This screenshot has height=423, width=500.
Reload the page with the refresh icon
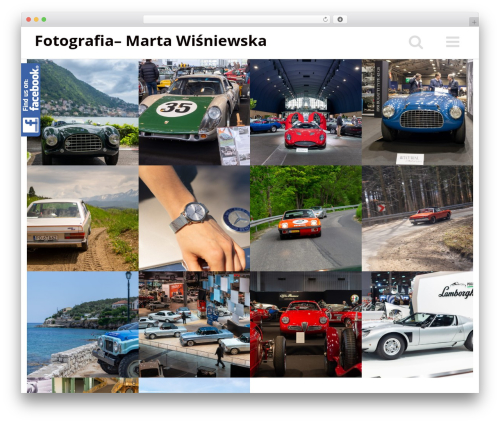pos(325,20)
